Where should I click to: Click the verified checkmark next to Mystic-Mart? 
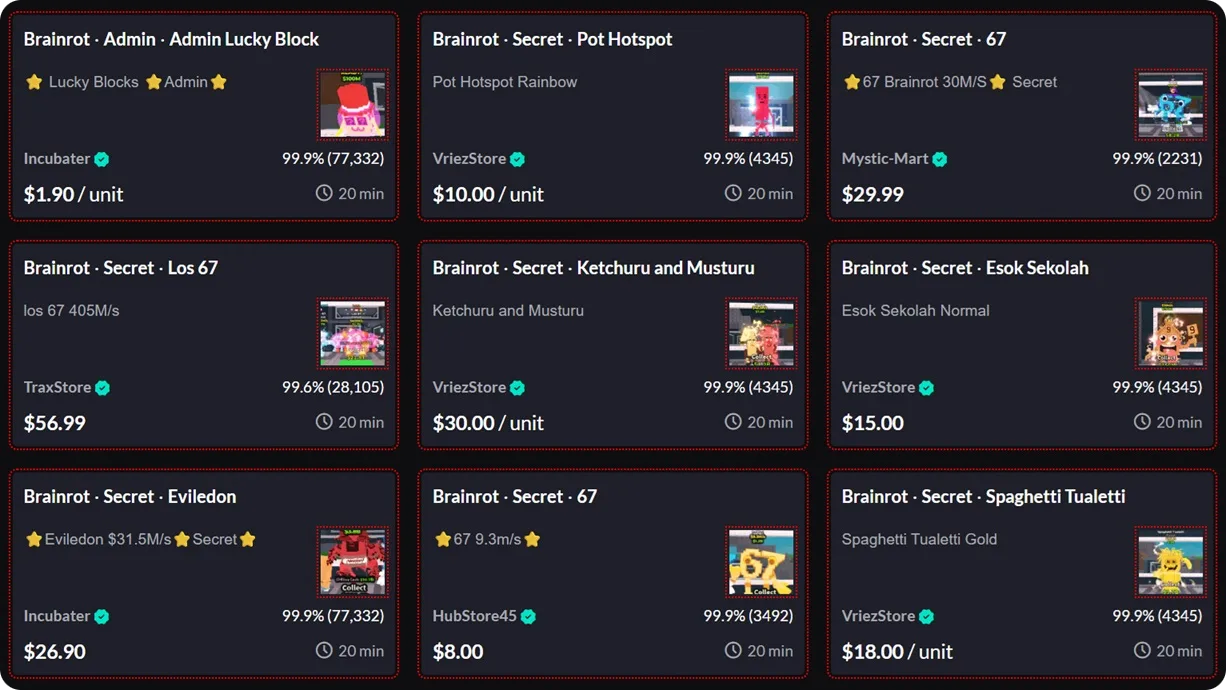[942, 158]
